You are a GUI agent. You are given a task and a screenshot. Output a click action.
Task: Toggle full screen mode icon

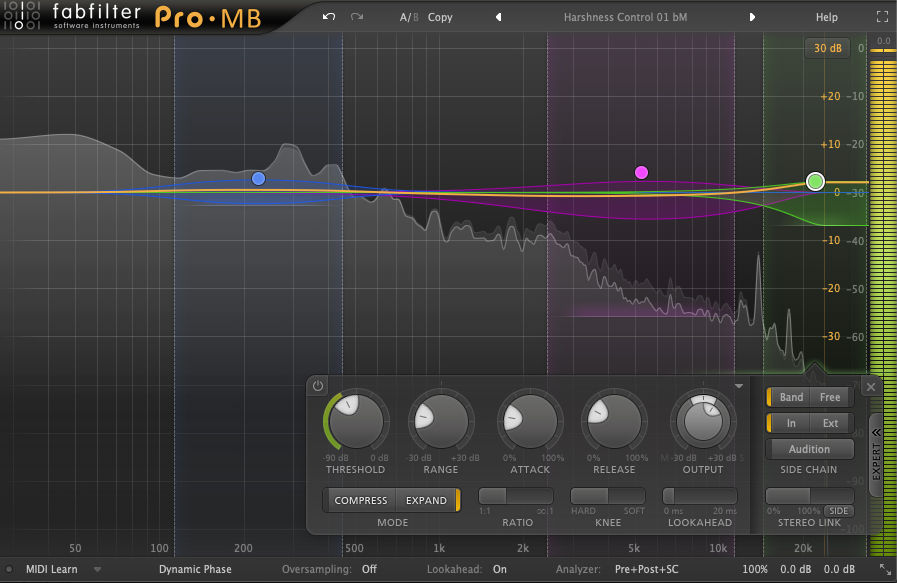click(882, 17)
